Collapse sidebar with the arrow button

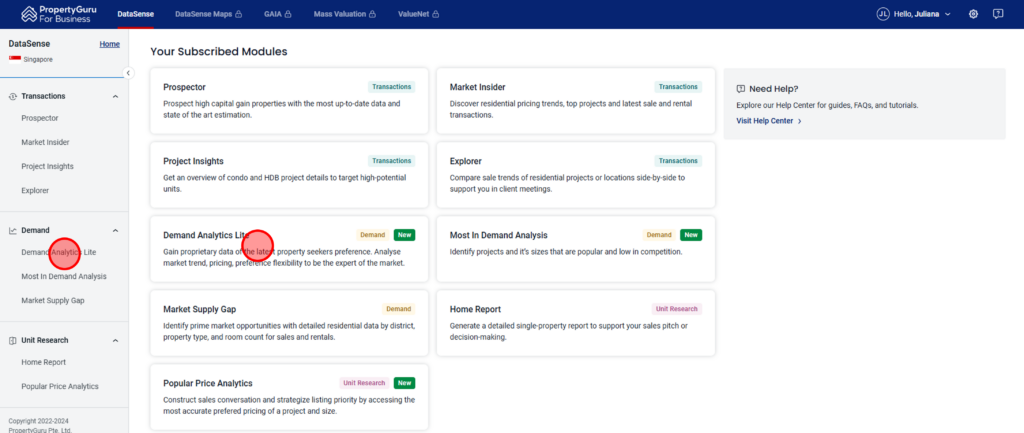click(x=129, y=73)
